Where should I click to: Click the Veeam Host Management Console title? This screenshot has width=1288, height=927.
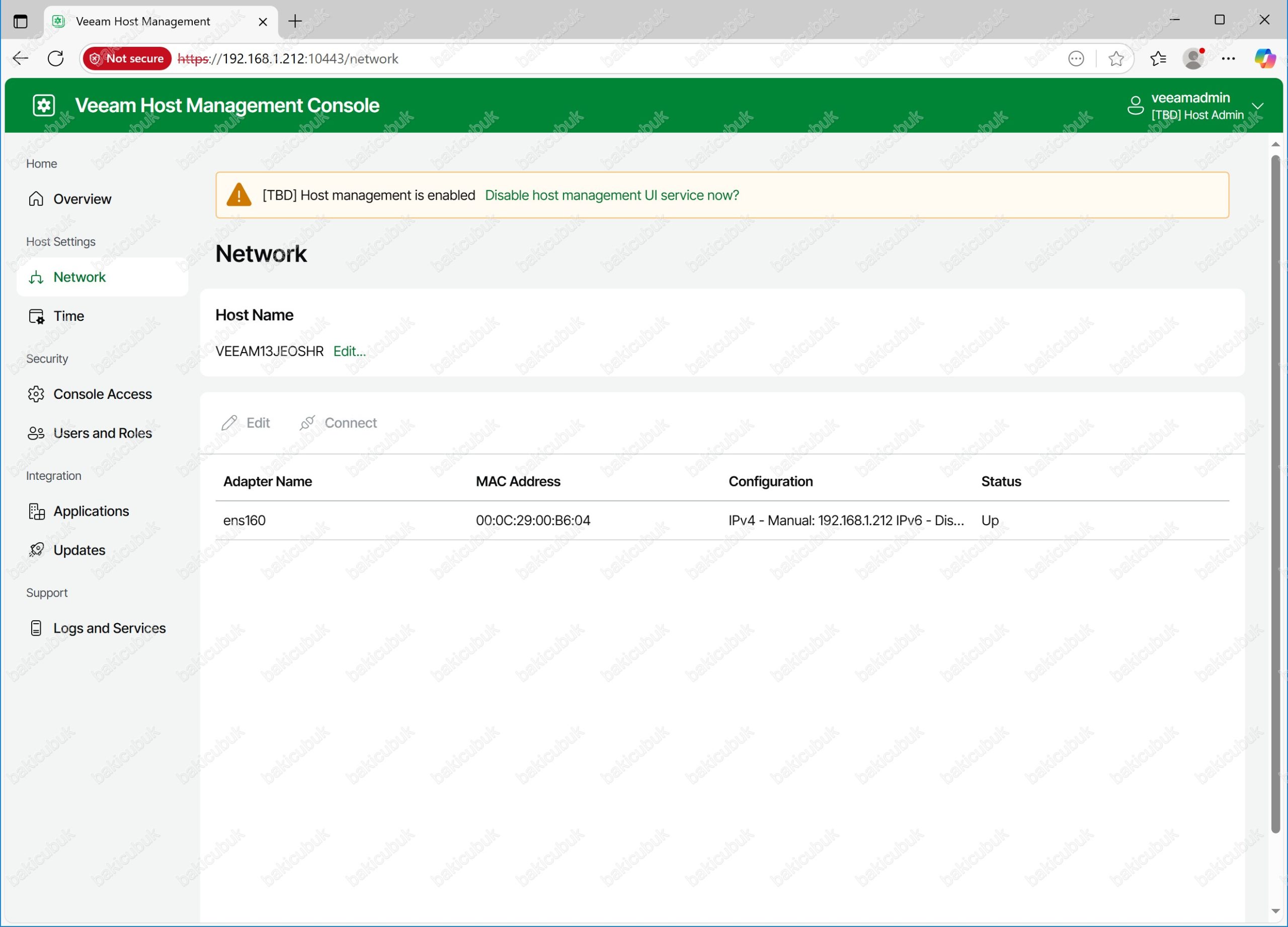tap(227, 106)
